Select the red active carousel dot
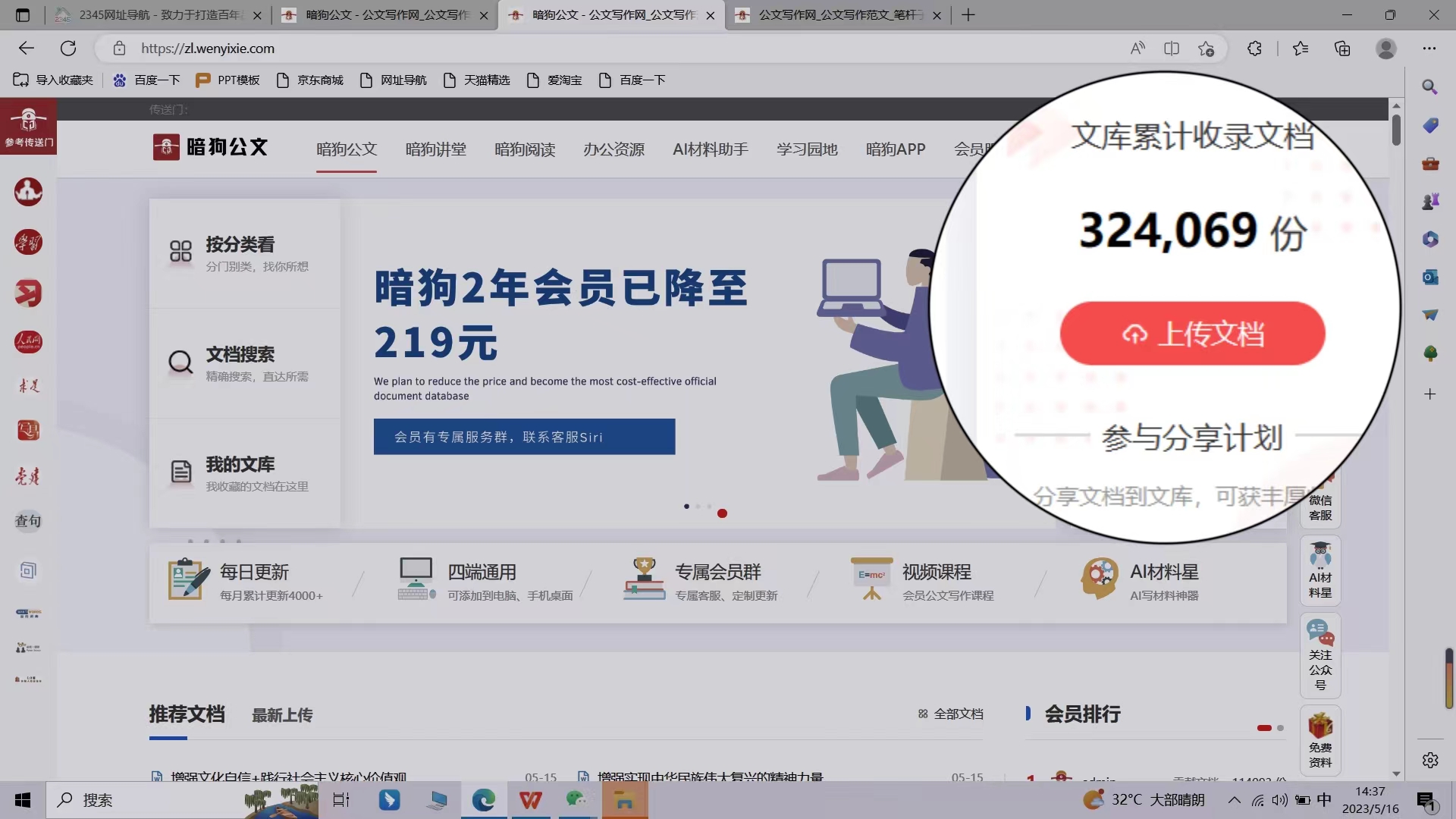The height and width of the screenshot is (819, 1456). (x=722, y=513)
